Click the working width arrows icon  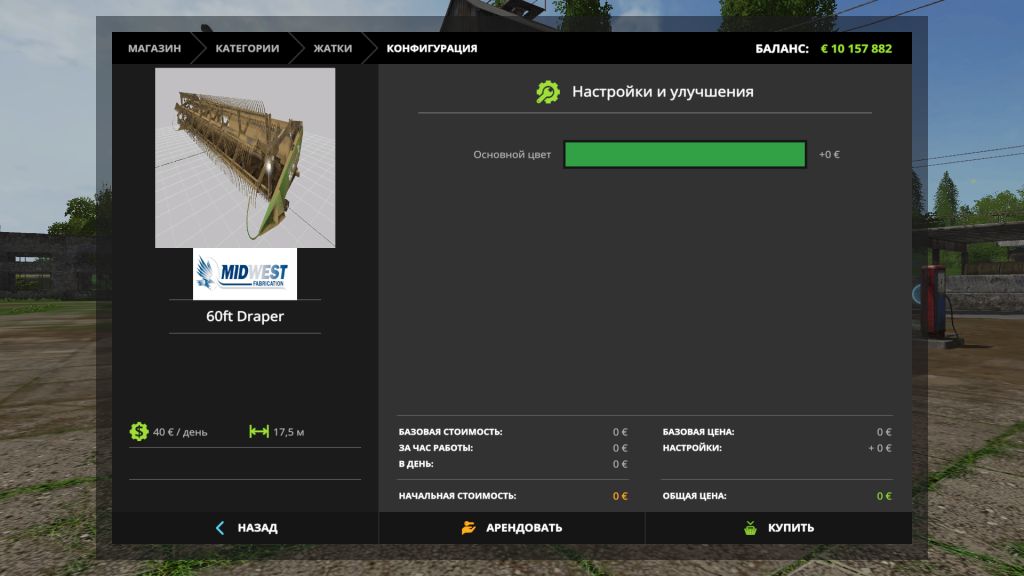pos(259,432)
